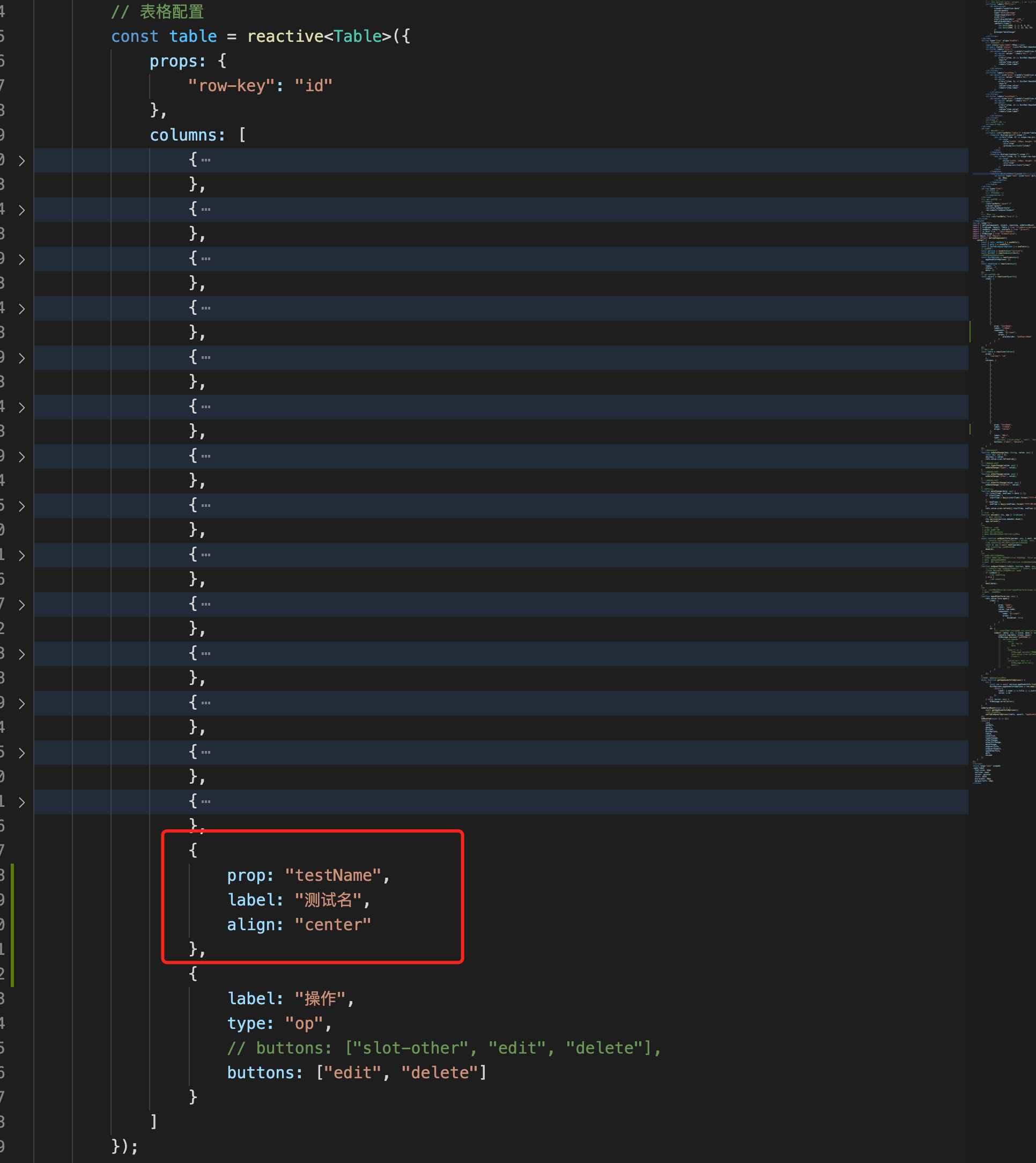
Task: Click the "测试名" label string
Action: [329, 900]
